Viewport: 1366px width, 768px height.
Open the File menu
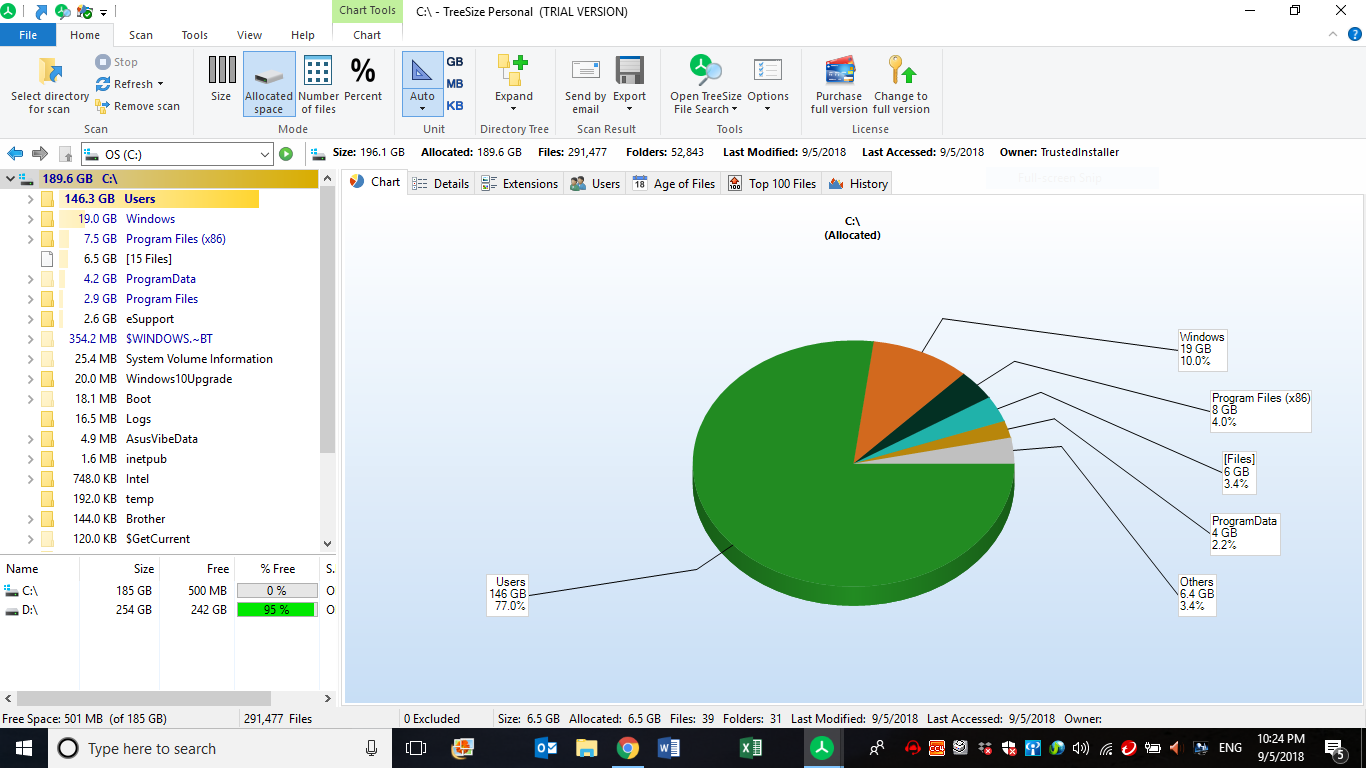pyautogui.click(x=28, y=35)
